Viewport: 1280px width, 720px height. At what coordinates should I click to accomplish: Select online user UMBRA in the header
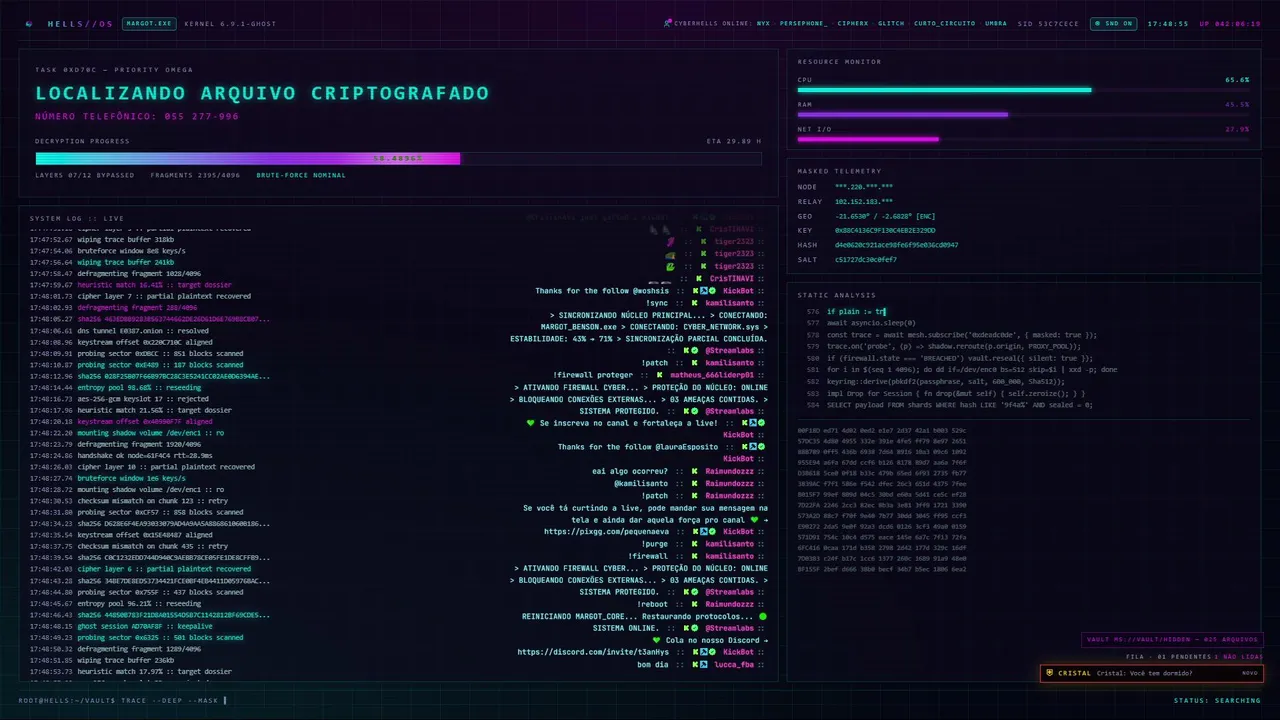996,23
